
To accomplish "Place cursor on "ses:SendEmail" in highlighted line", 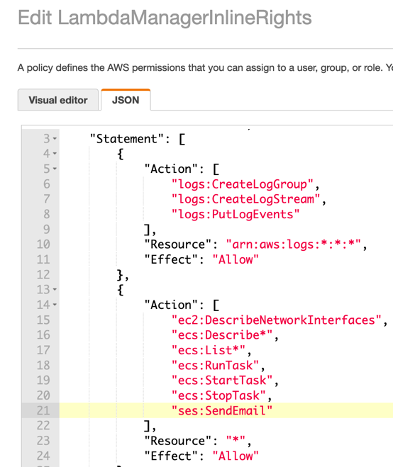I will tap(222, 410).
